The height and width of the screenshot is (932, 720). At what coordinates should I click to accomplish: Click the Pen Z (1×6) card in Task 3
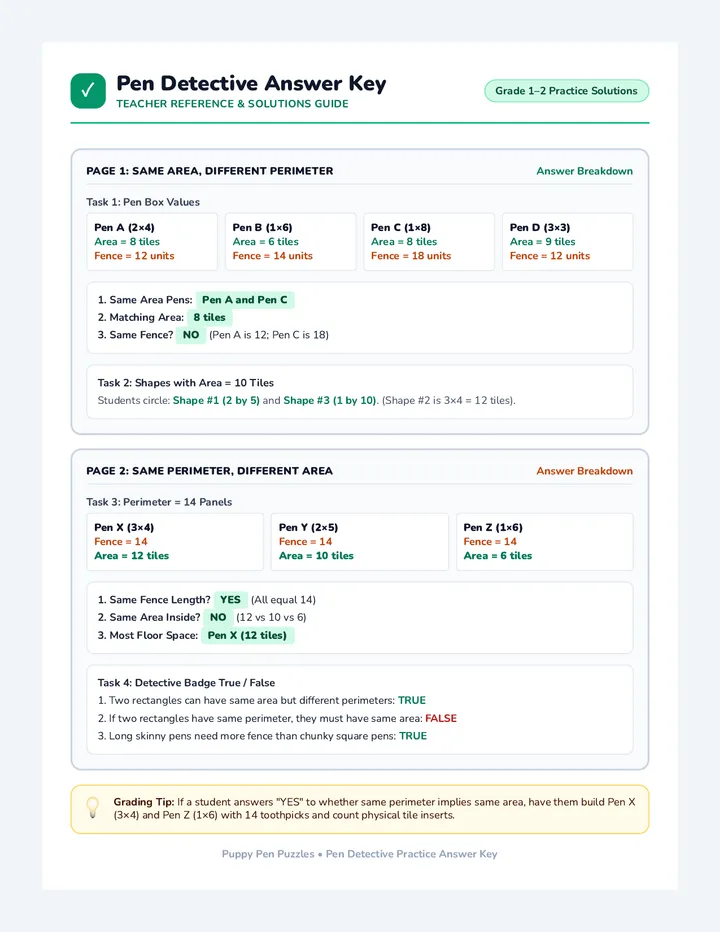[x=545, y=542]
